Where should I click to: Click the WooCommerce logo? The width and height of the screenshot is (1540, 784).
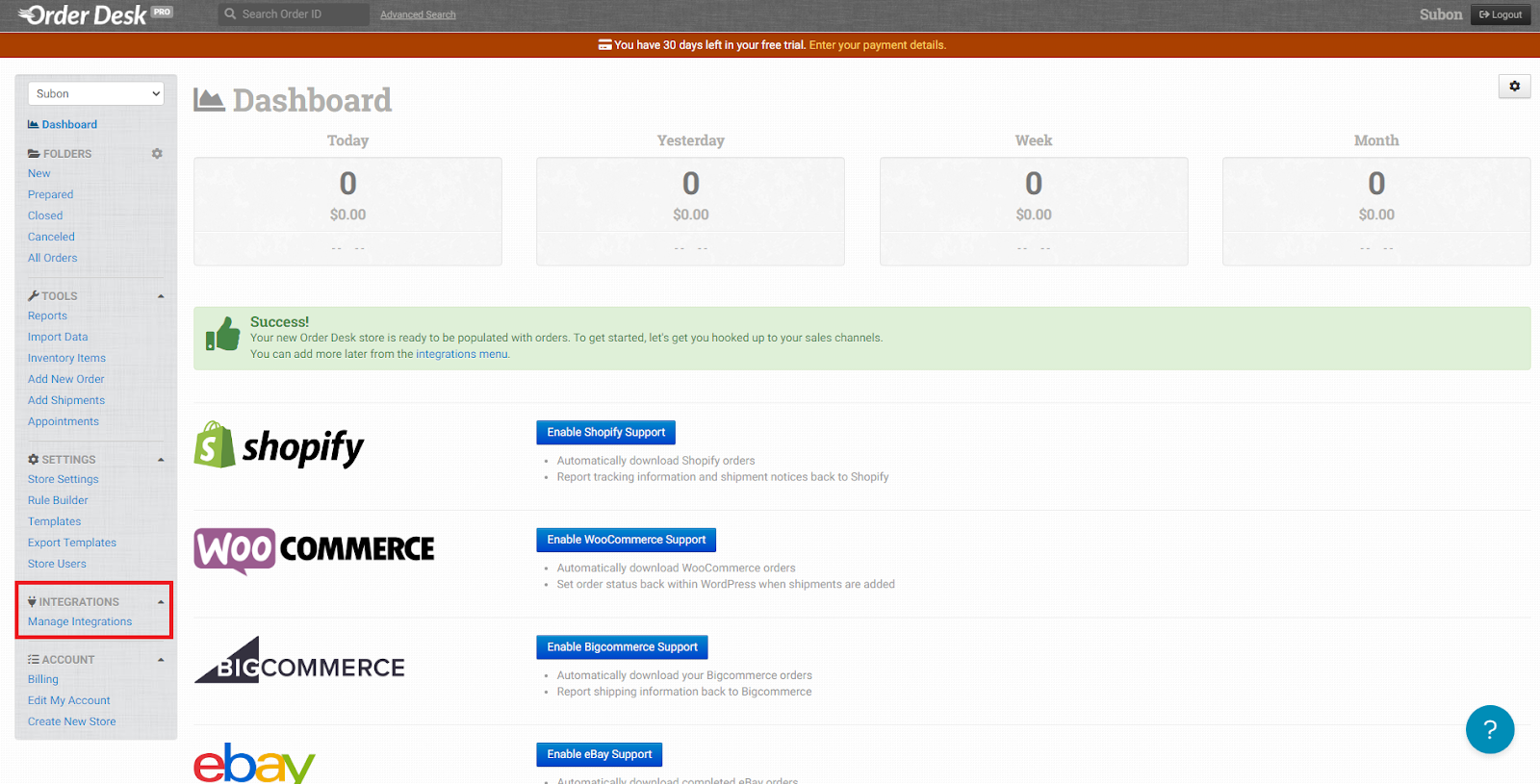point(314,550)
